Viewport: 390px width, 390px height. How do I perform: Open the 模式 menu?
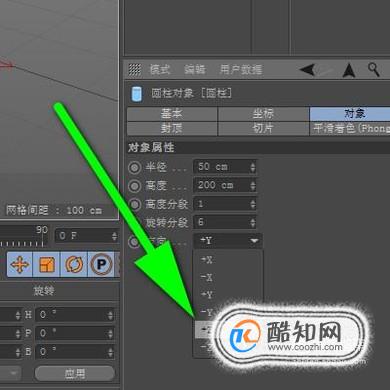160,69
